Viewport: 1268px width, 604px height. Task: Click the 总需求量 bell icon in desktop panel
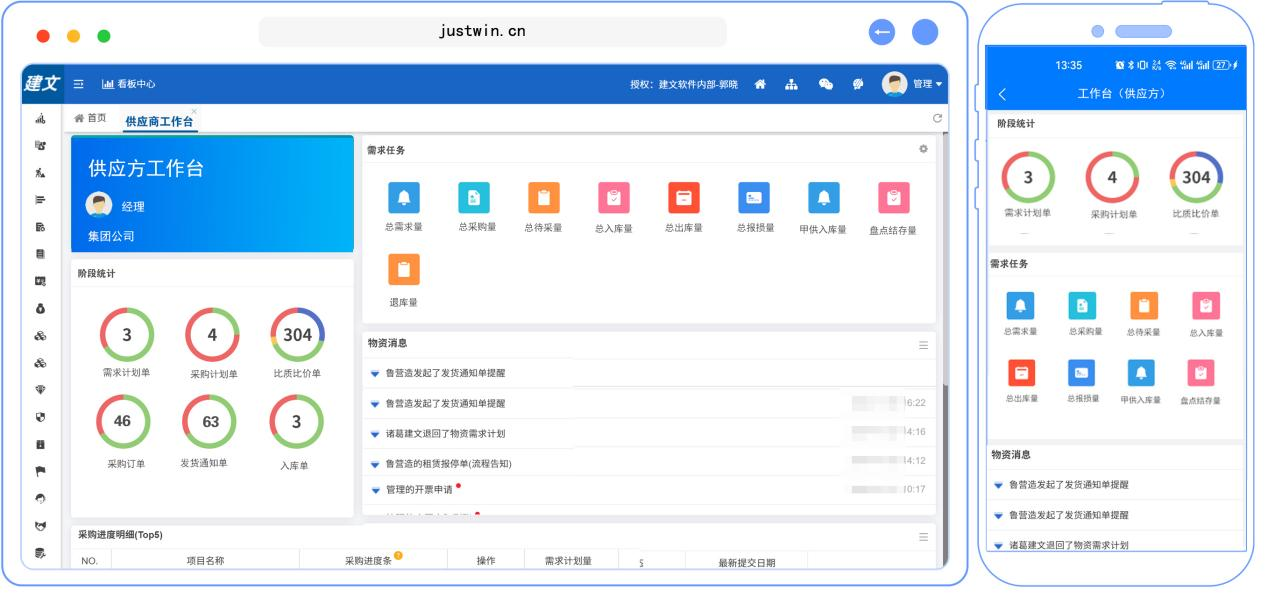403,198
